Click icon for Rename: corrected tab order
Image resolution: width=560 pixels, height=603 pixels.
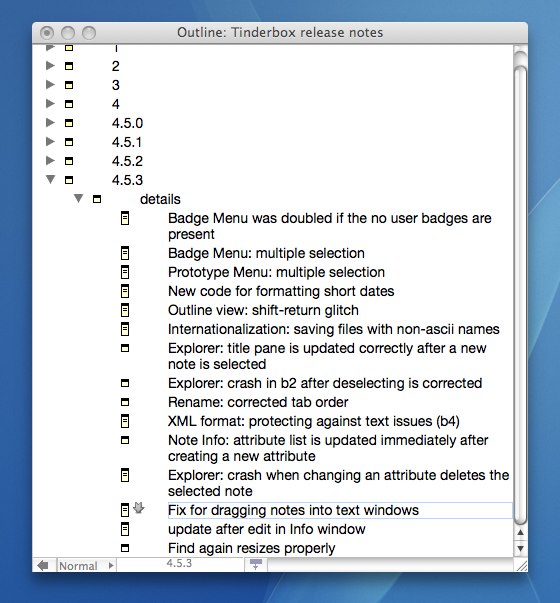(125, 402)
